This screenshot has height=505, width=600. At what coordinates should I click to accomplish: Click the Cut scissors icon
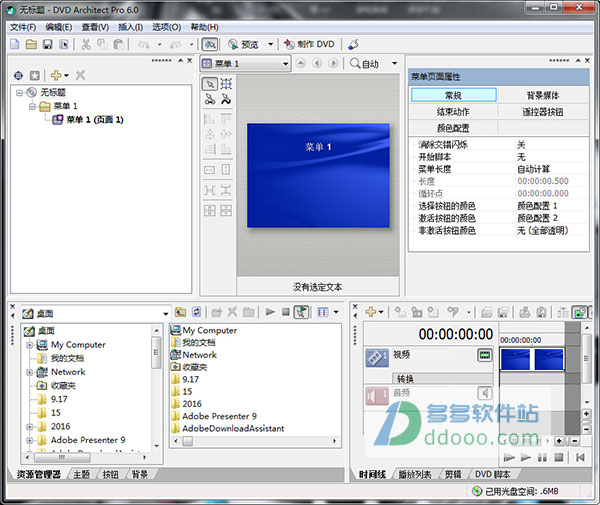pyautogui.click(x=86, y=44)
